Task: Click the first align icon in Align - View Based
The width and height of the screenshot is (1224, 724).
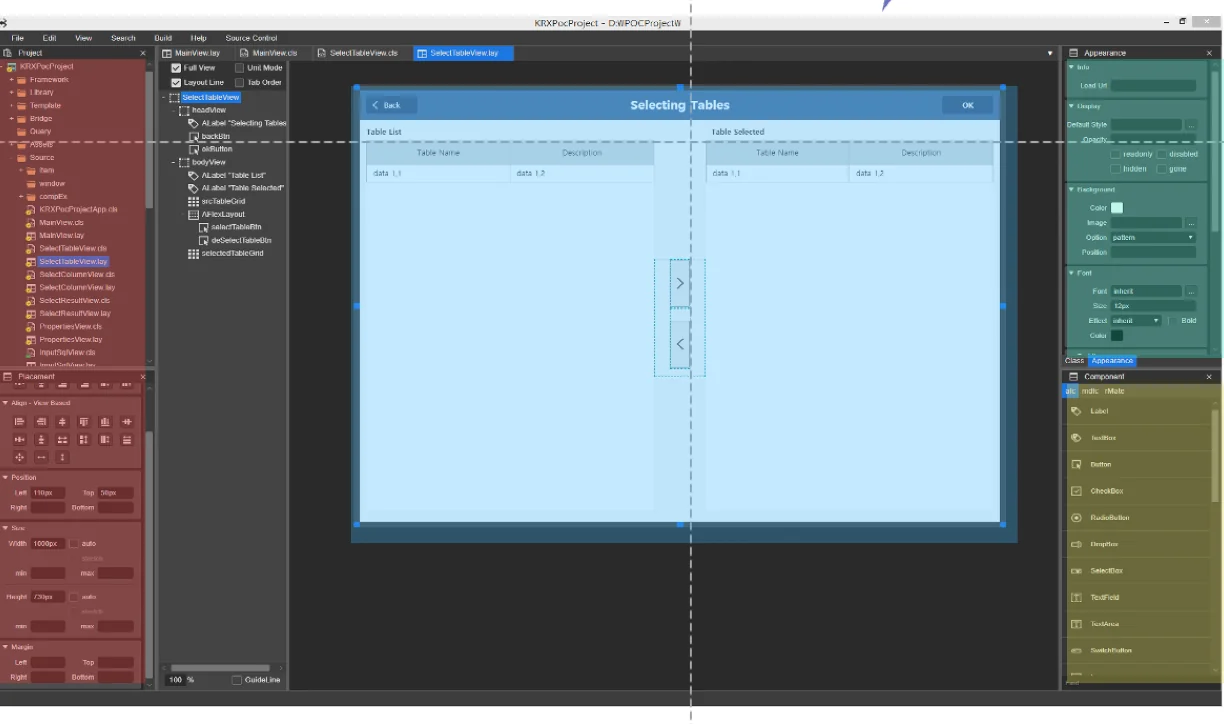Action: 19,422
